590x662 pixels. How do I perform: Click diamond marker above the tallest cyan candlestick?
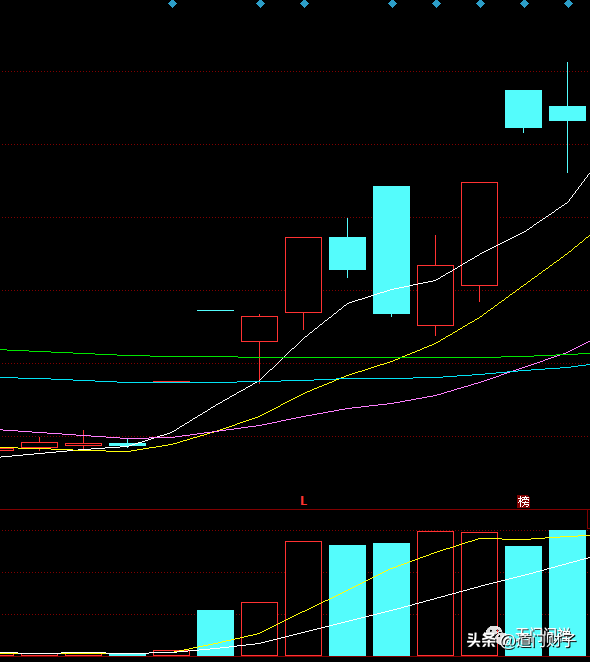[392, 4]
